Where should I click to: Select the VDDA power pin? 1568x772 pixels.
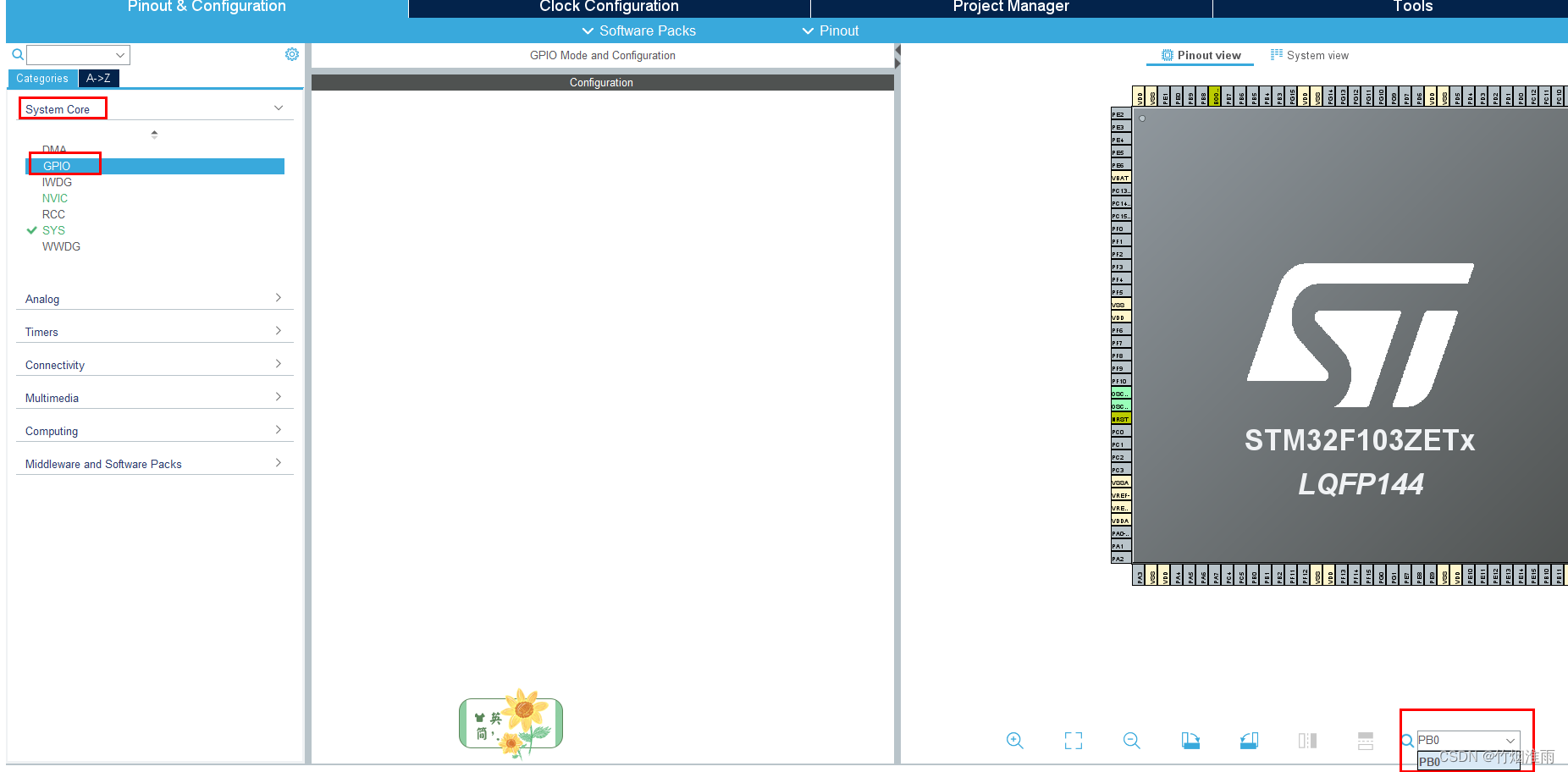1120,521
